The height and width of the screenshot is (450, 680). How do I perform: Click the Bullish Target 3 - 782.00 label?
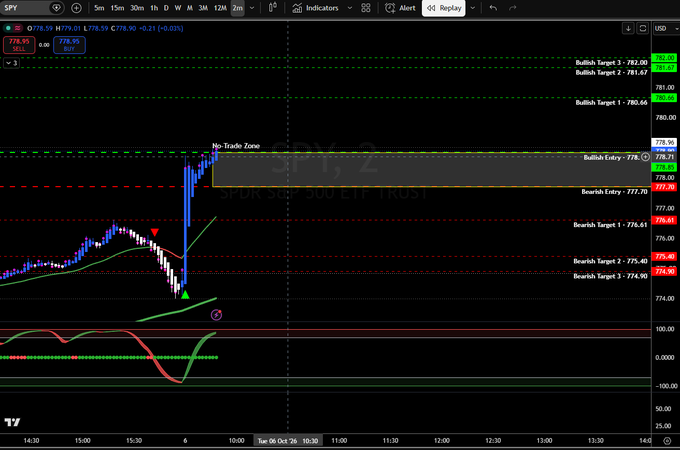[611, 62]
